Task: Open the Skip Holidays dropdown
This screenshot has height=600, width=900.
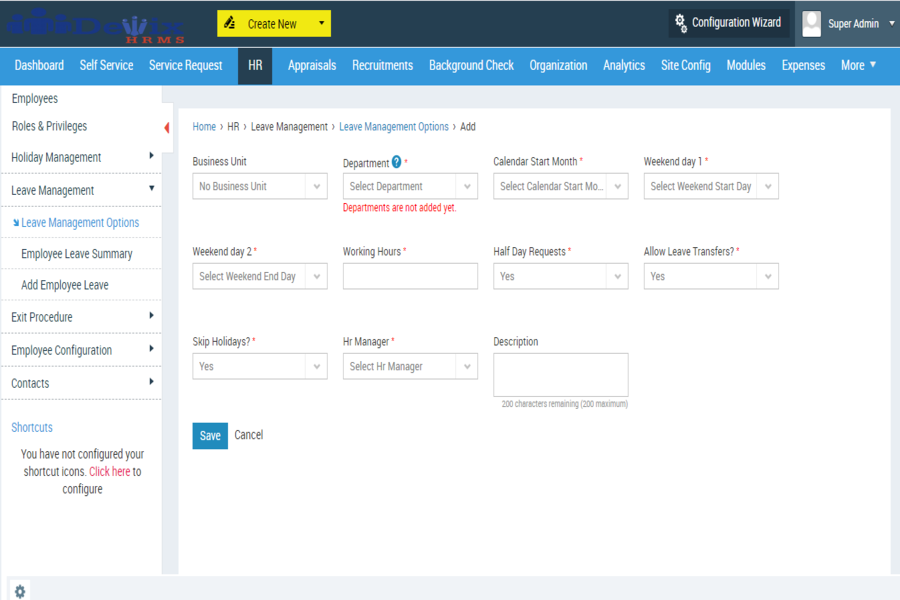Action: point(260,366)
